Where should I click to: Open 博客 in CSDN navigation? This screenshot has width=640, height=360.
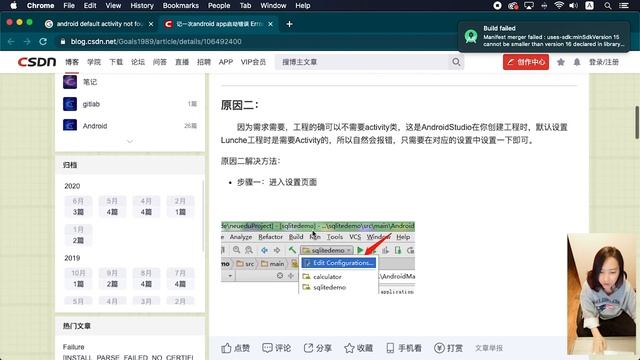(72, 62)
